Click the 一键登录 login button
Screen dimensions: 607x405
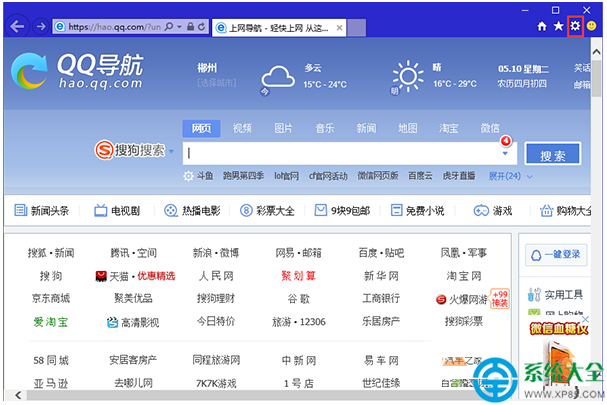(x=556, y=254)
